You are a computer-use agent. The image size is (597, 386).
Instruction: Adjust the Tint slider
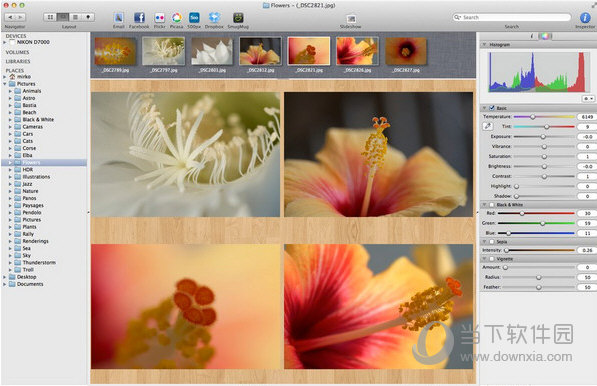coord(546,126)
